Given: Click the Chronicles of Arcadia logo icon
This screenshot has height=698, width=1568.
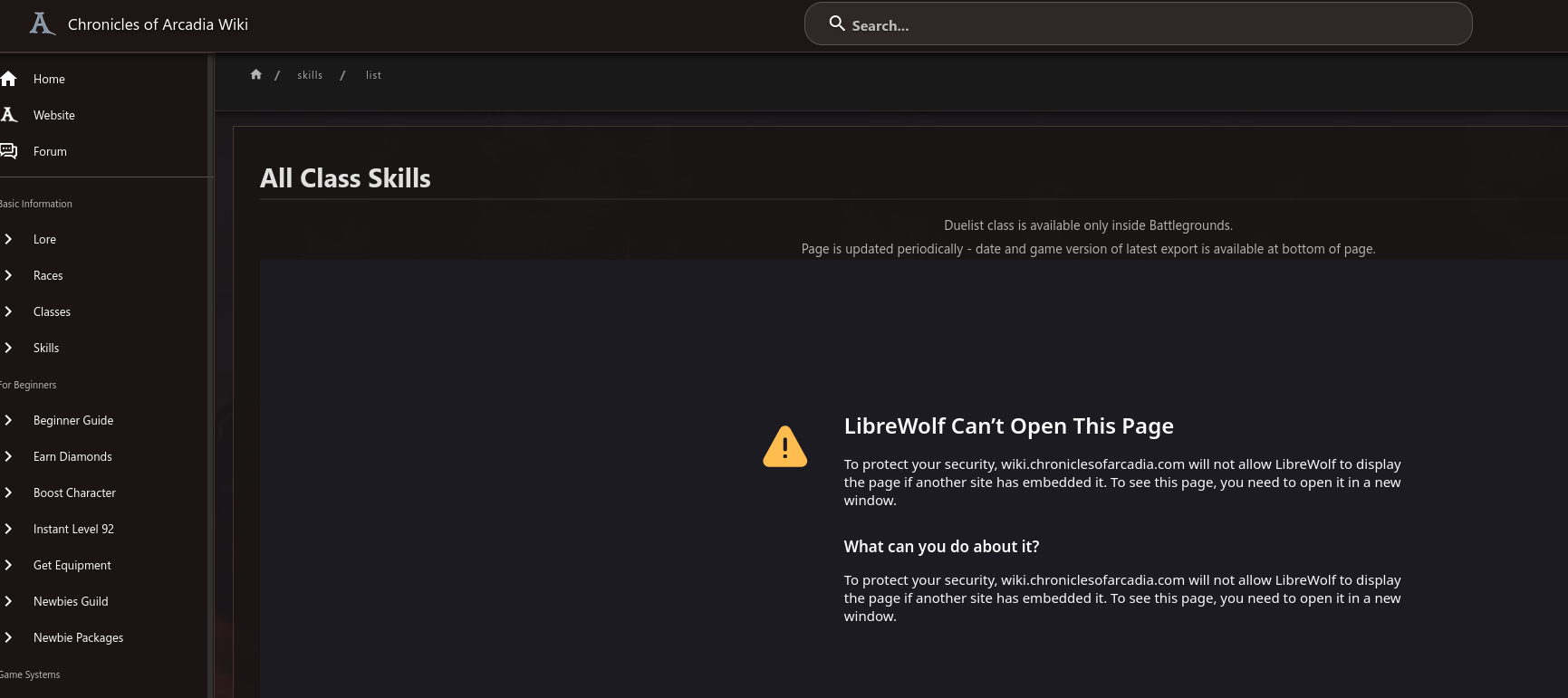Looking at the screenshot, I should coord(42,24).
